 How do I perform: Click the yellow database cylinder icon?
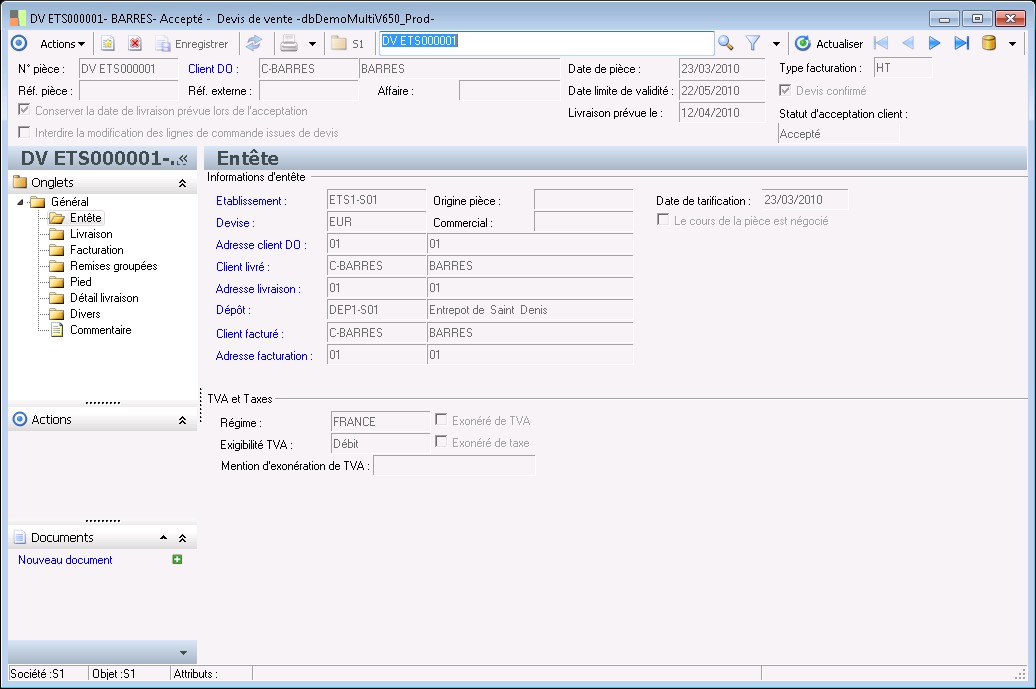[989, 43]
